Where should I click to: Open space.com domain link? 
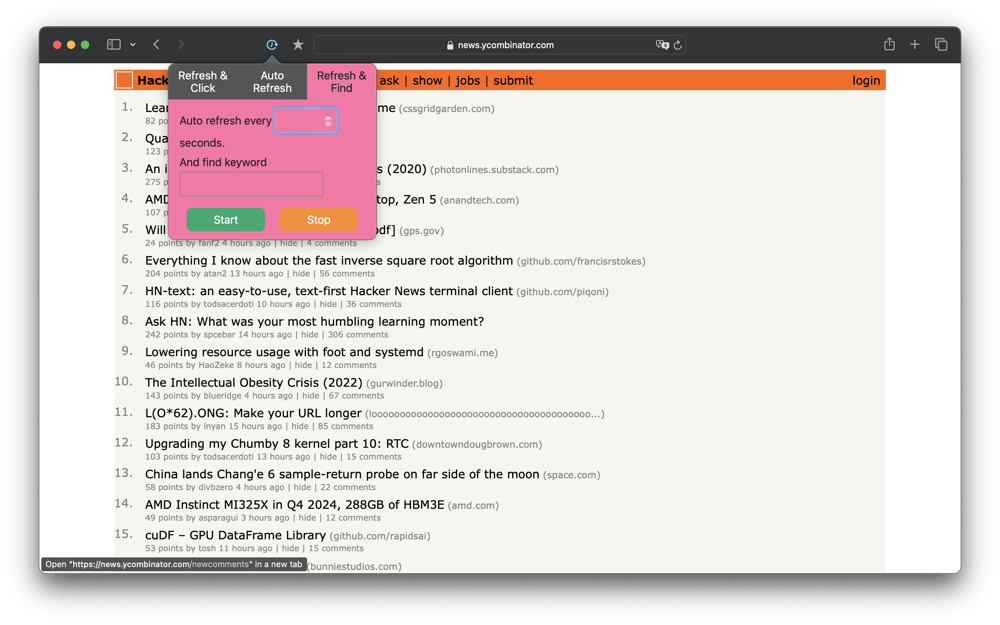[571, 475]
